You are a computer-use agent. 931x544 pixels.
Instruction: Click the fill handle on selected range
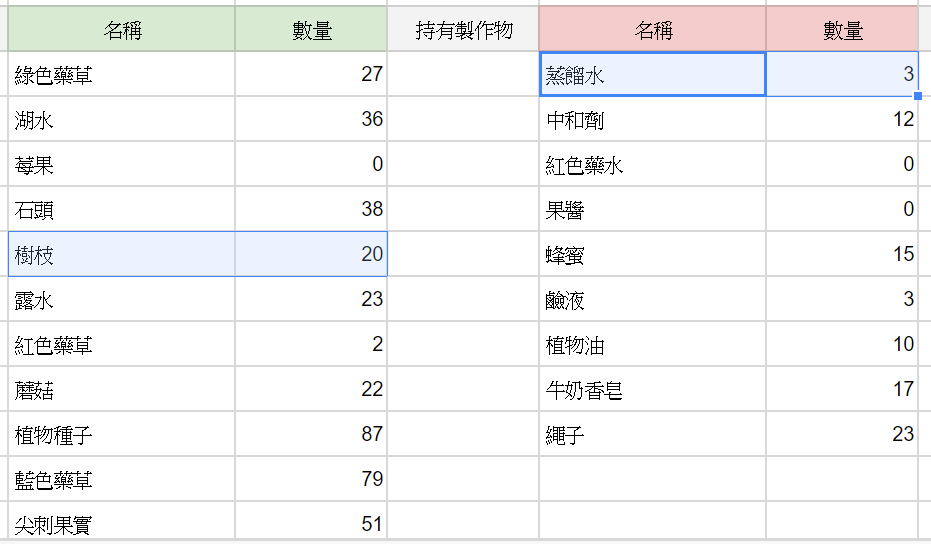click(918, 96)
